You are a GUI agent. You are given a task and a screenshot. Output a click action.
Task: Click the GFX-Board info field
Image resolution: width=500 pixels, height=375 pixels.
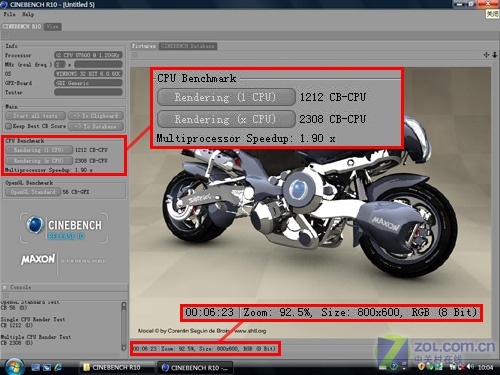(88, 83)
